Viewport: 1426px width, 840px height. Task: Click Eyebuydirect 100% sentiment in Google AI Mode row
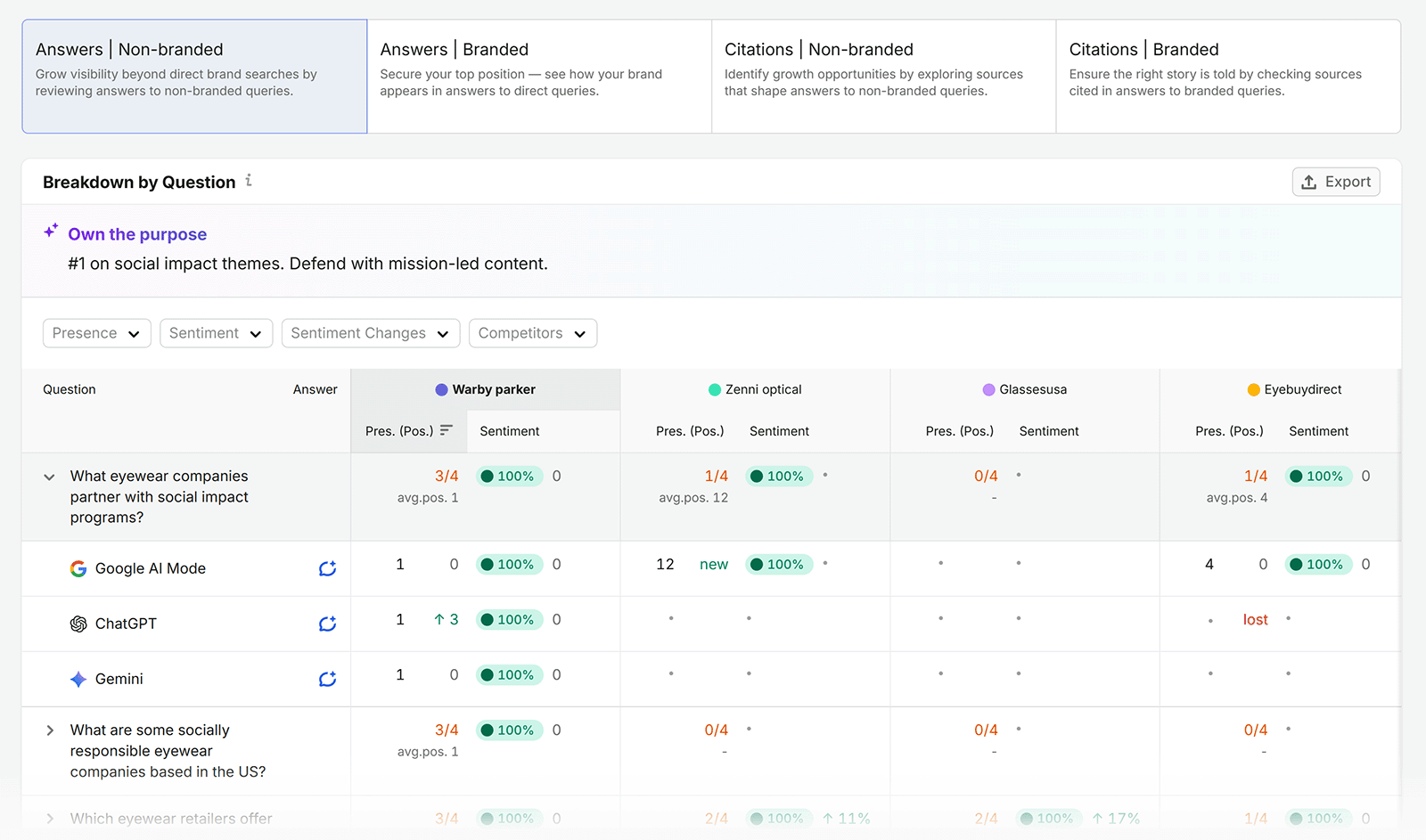click(x=1318, y=565)
